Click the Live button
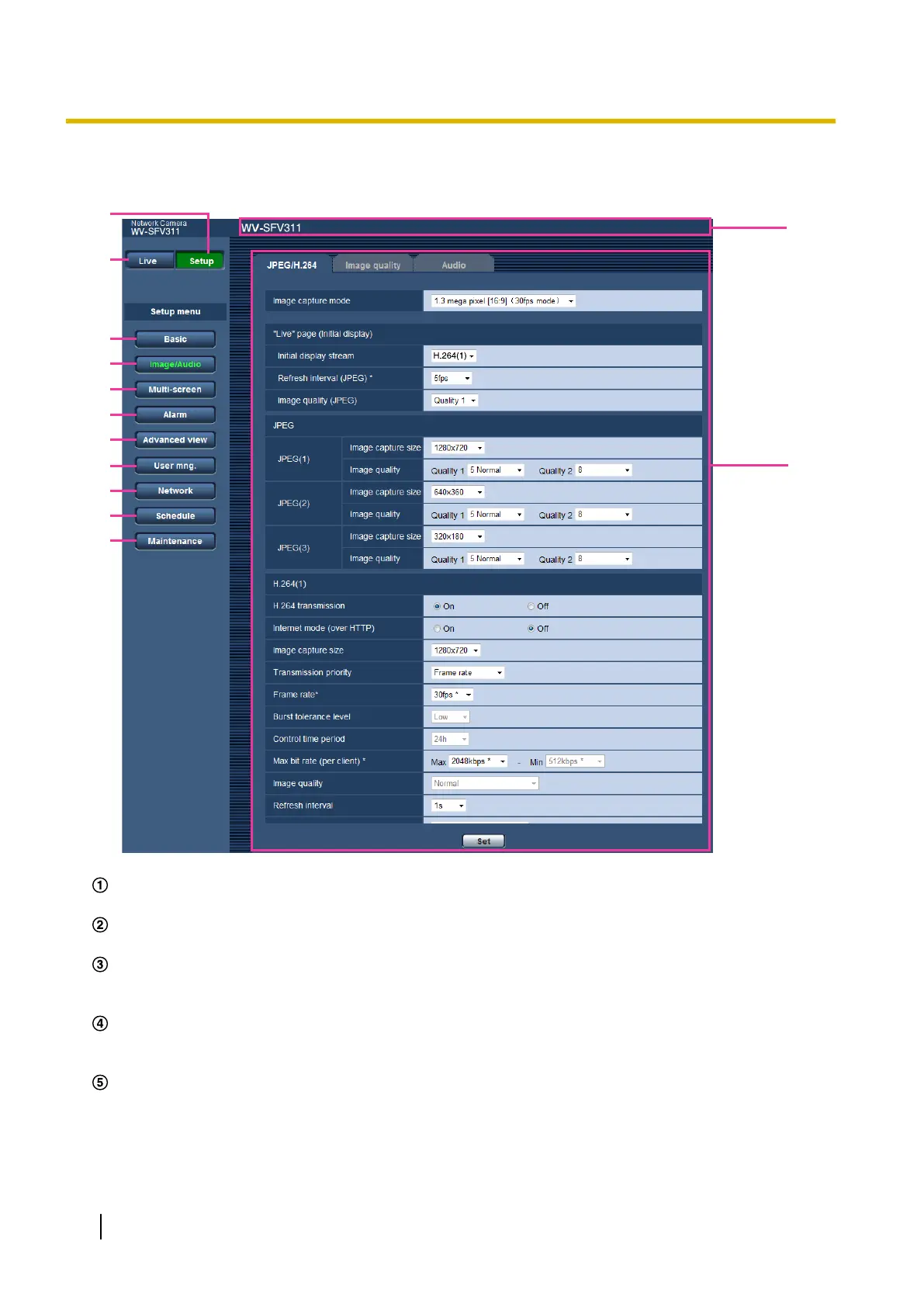 (x=149, y=261)
